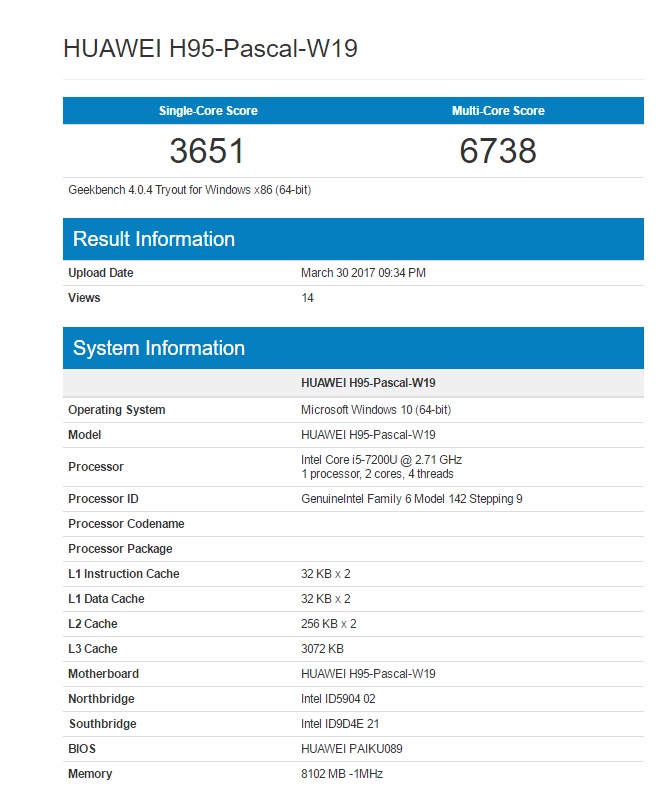Click the L3 Cache value 3072 KB

click(x=325, y=649)
